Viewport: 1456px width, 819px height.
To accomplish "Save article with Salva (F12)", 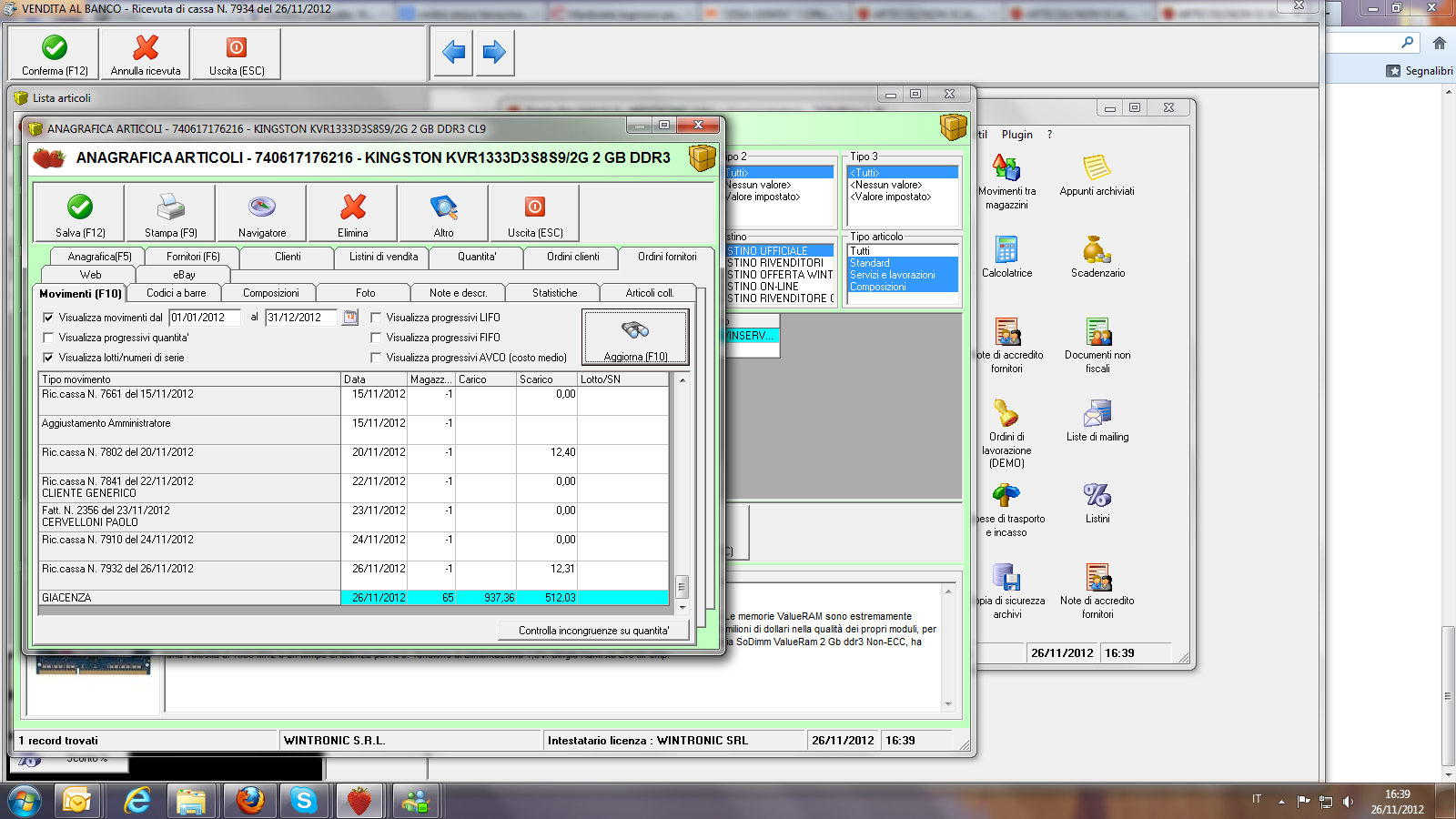I will (x=80, y=213).
